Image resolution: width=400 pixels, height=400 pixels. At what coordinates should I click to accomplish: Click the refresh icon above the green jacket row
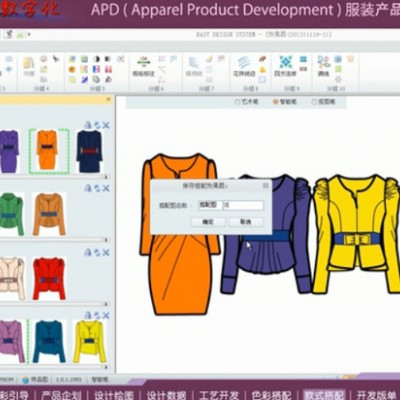click(x=97, y=188)
